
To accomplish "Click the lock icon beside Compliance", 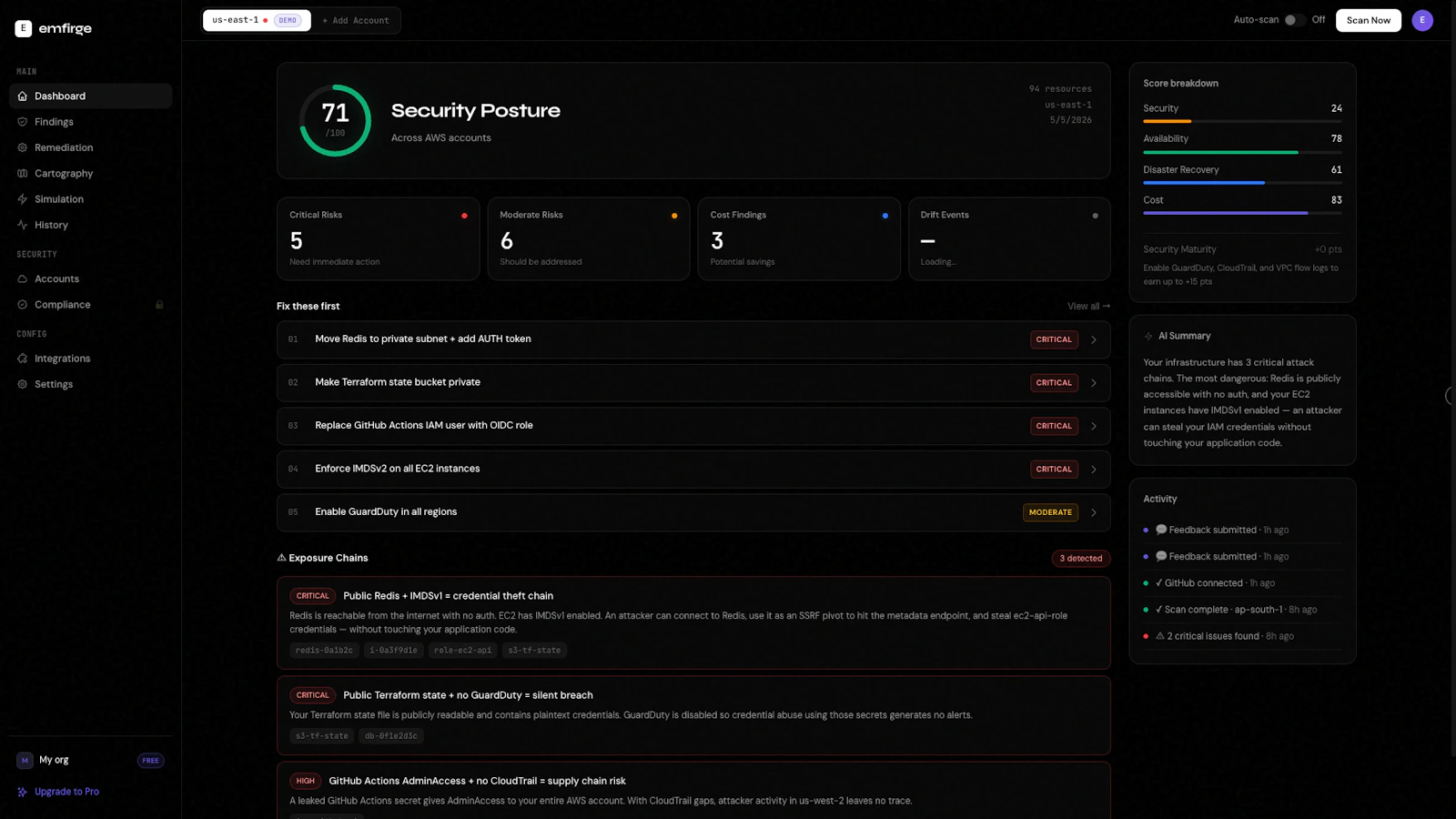I will (x=159, y=305).
